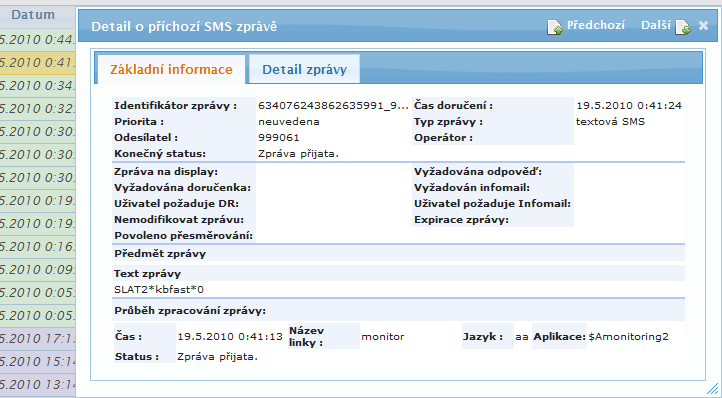Click line name value monitor
The width and height of the screenshot is (722, 398).
tap(383, 337)
